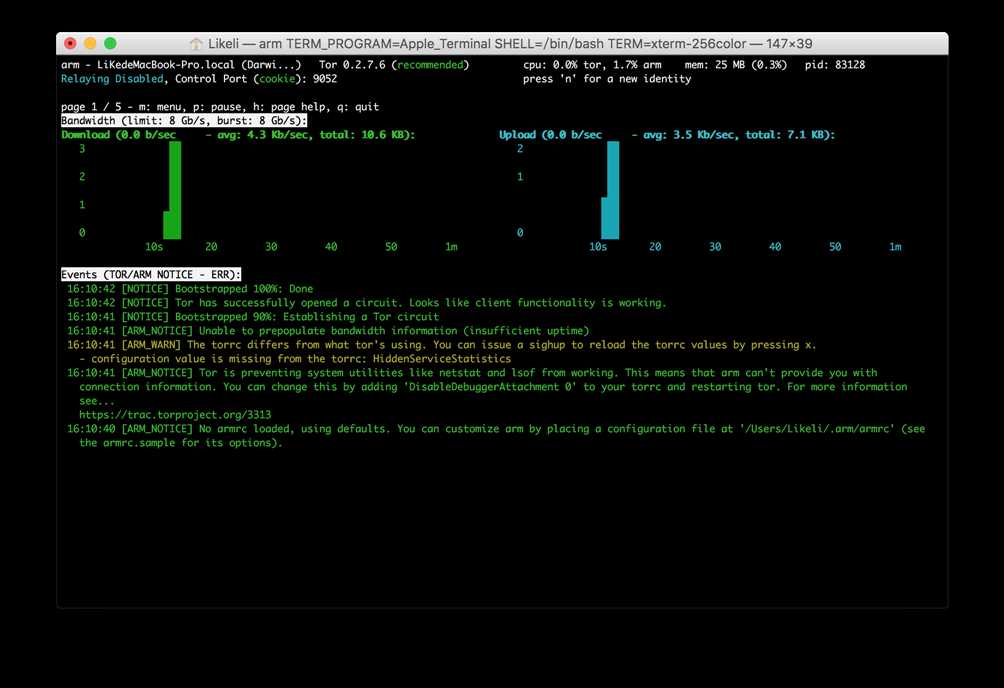Click the '10s' label on download graph
This screenshot has width=1004, height=688.
(154, 247)
